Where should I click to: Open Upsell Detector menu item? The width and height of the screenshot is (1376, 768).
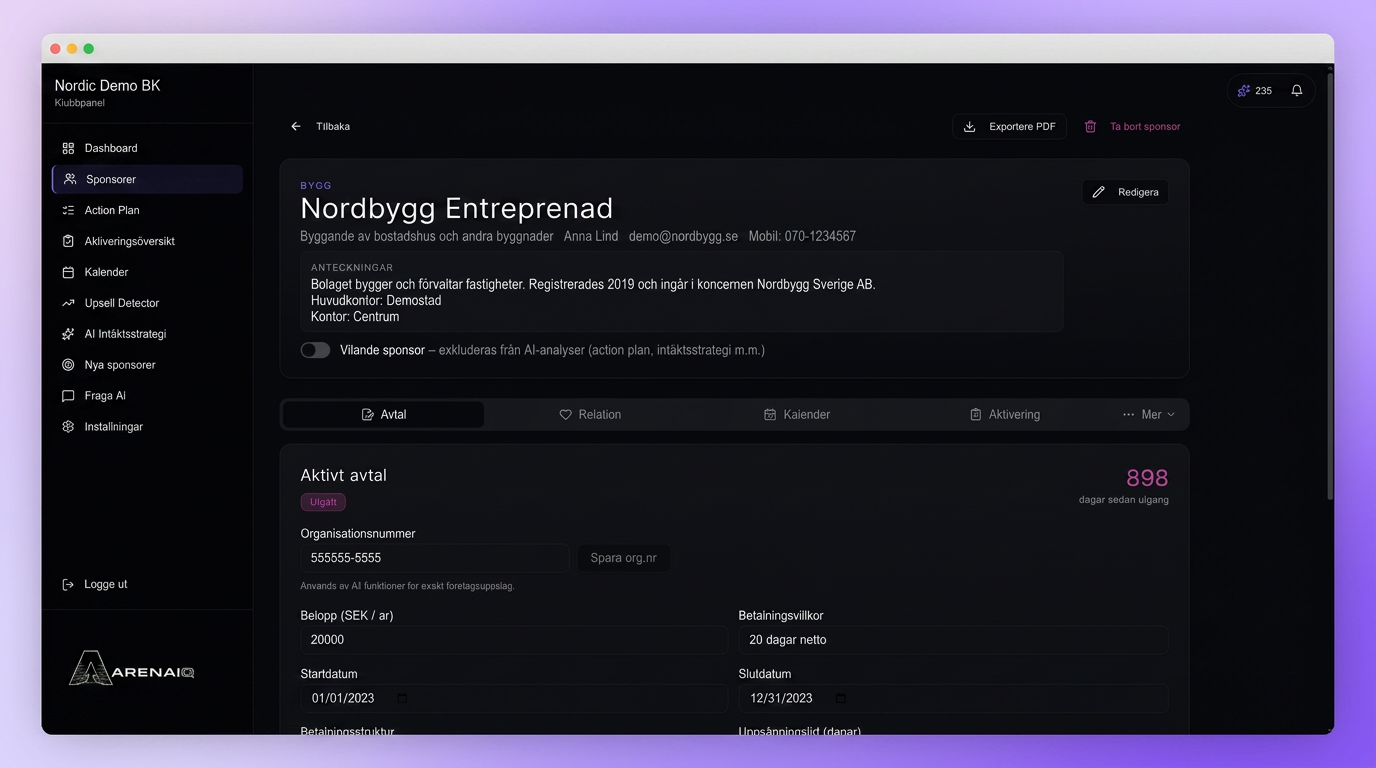(x=147, y=303)
